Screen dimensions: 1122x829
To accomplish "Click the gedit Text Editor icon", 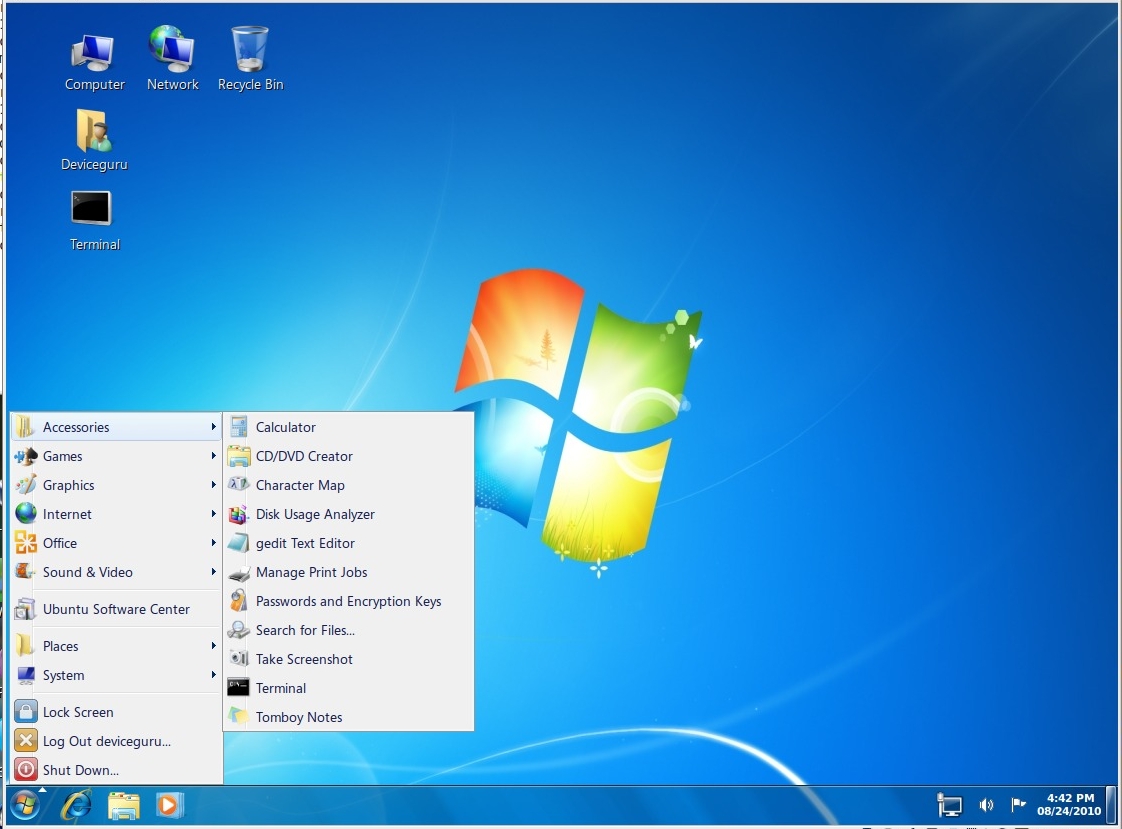I will (238, 543).
